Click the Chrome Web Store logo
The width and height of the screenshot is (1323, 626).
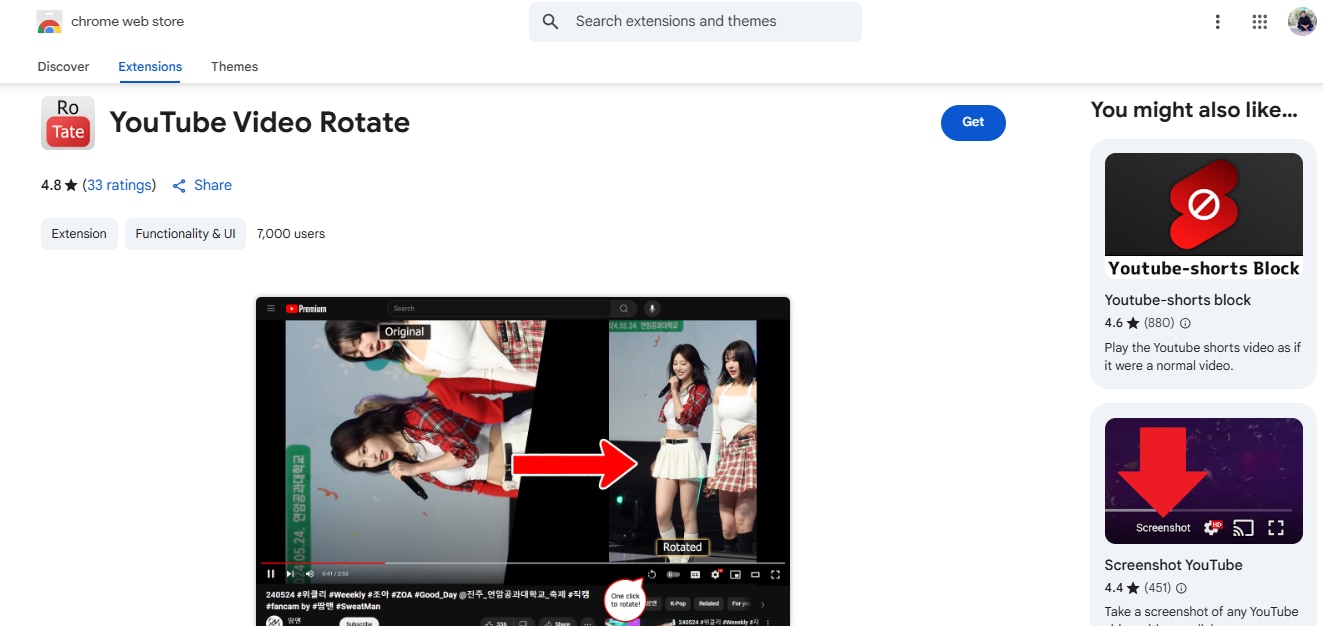coord(49,22)
